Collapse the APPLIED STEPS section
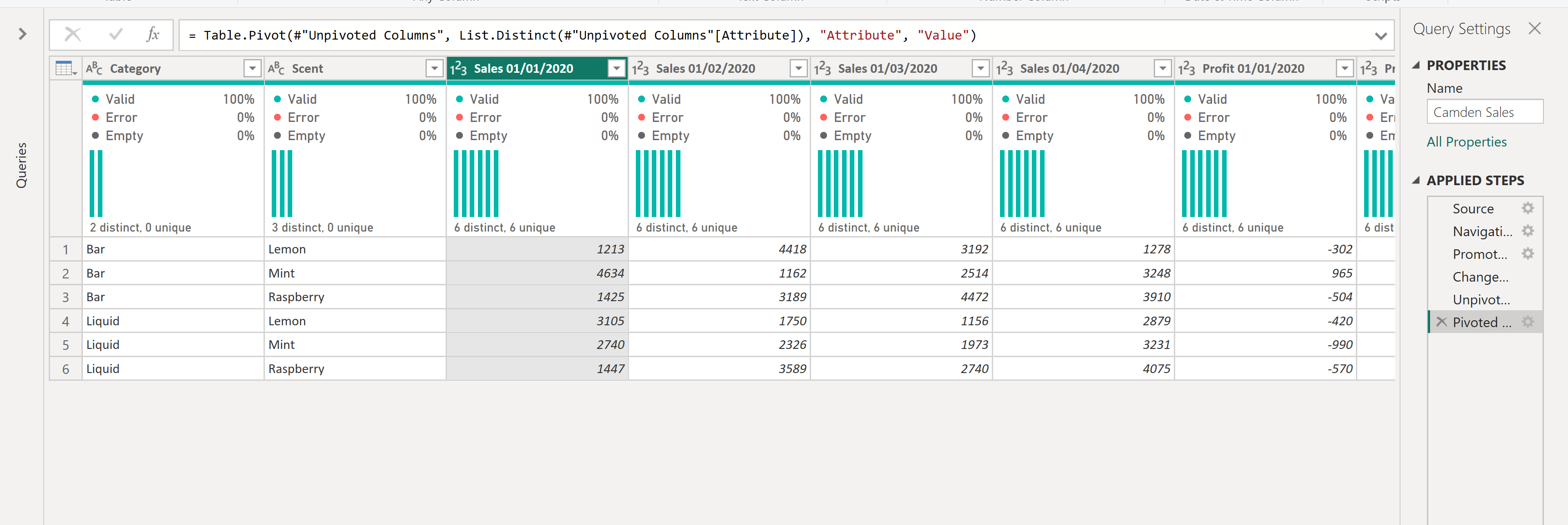1568x525 pixels. point(1416,180)
